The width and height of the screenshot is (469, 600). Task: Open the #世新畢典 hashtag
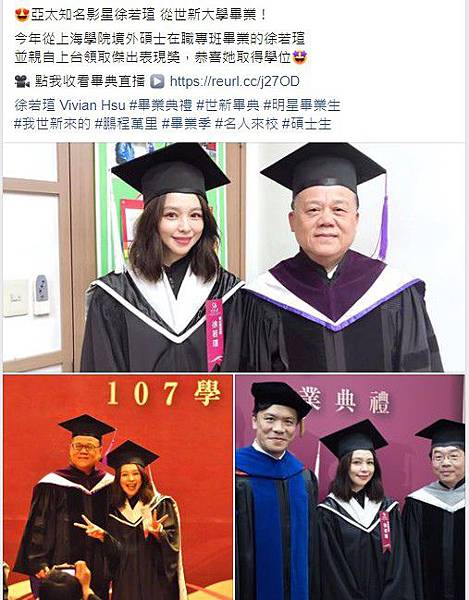(x=228, y=105)
